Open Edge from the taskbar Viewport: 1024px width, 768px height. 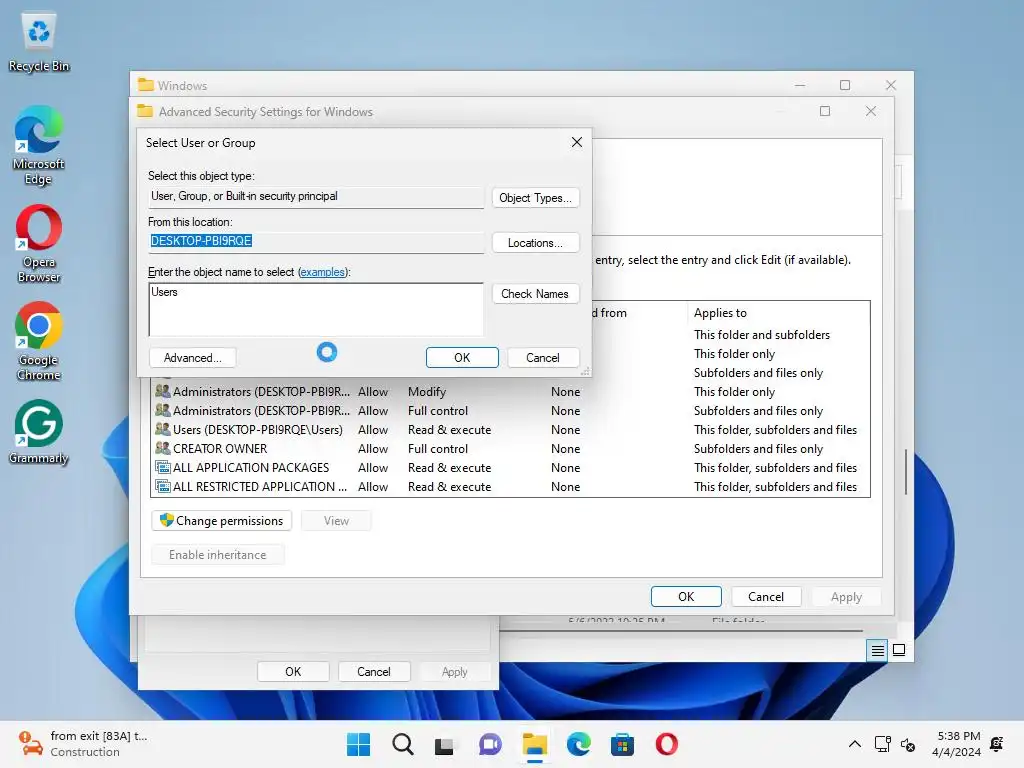[579, 744]
